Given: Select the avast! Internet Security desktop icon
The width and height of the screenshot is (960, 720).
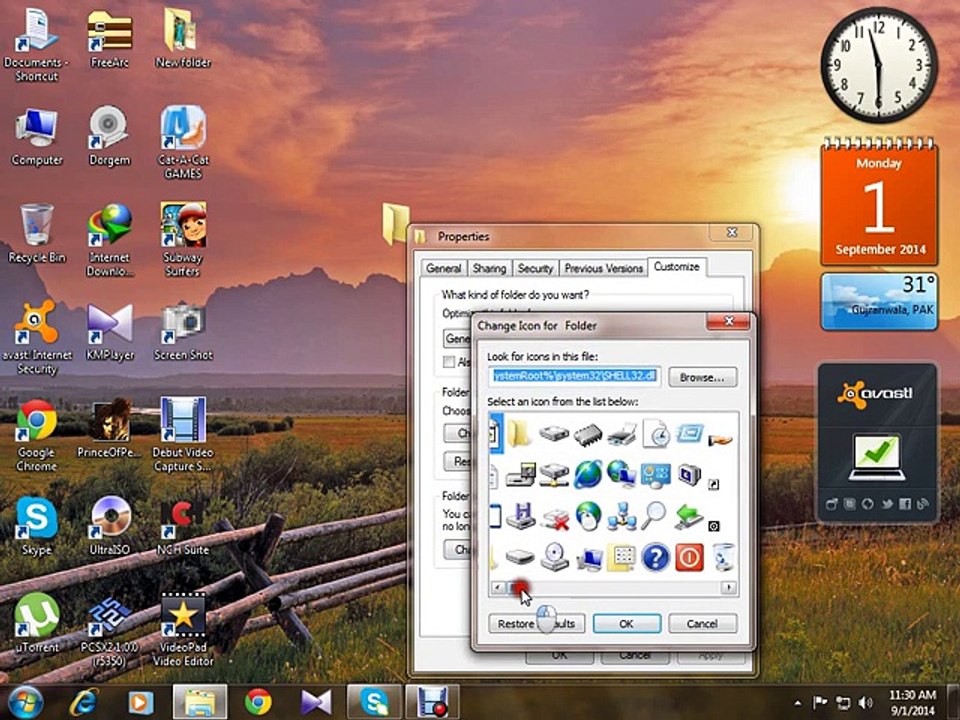Looking at the screenshot, I should coord(37,337).
